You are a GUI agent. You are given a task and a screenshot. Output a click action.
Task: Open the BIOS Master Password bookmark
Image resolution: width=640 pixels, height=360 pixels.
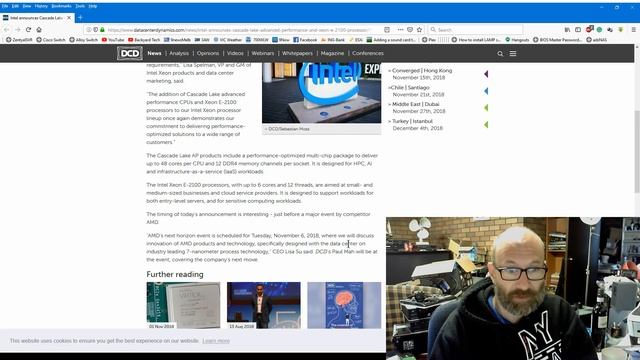coord(558,40)
